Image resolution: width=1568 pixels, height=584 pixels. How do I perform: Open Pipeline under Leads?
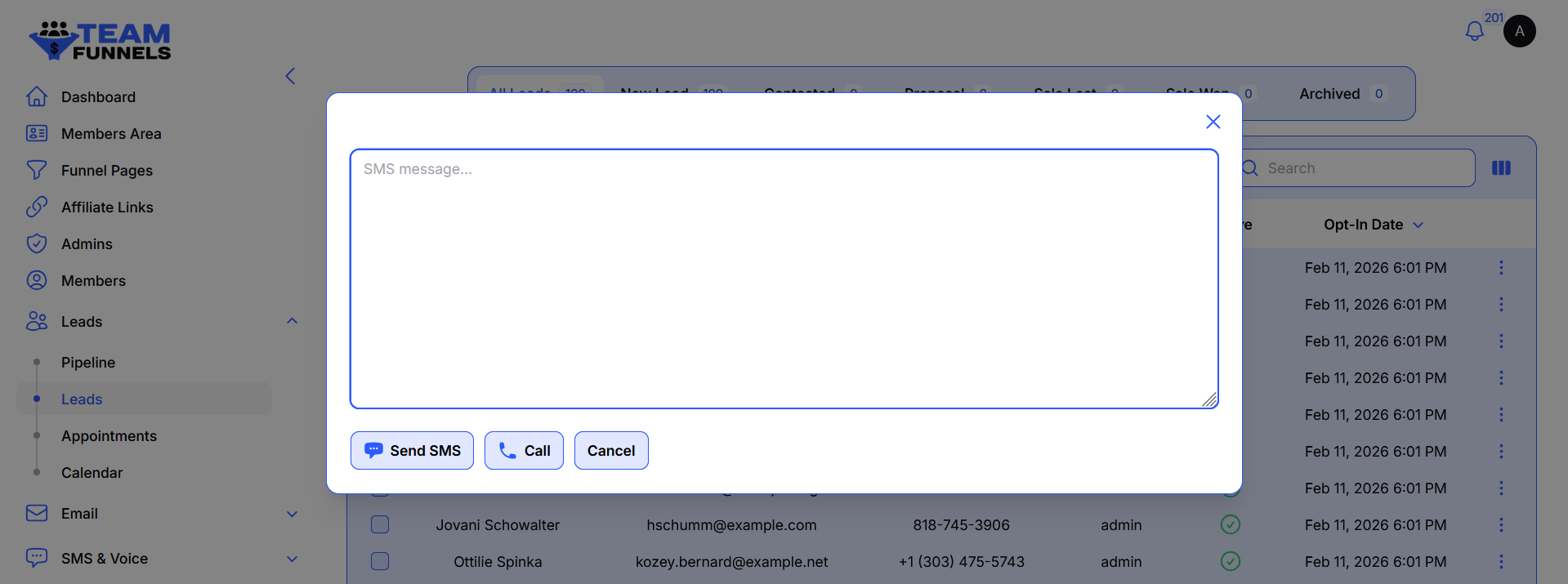[88, 363]
